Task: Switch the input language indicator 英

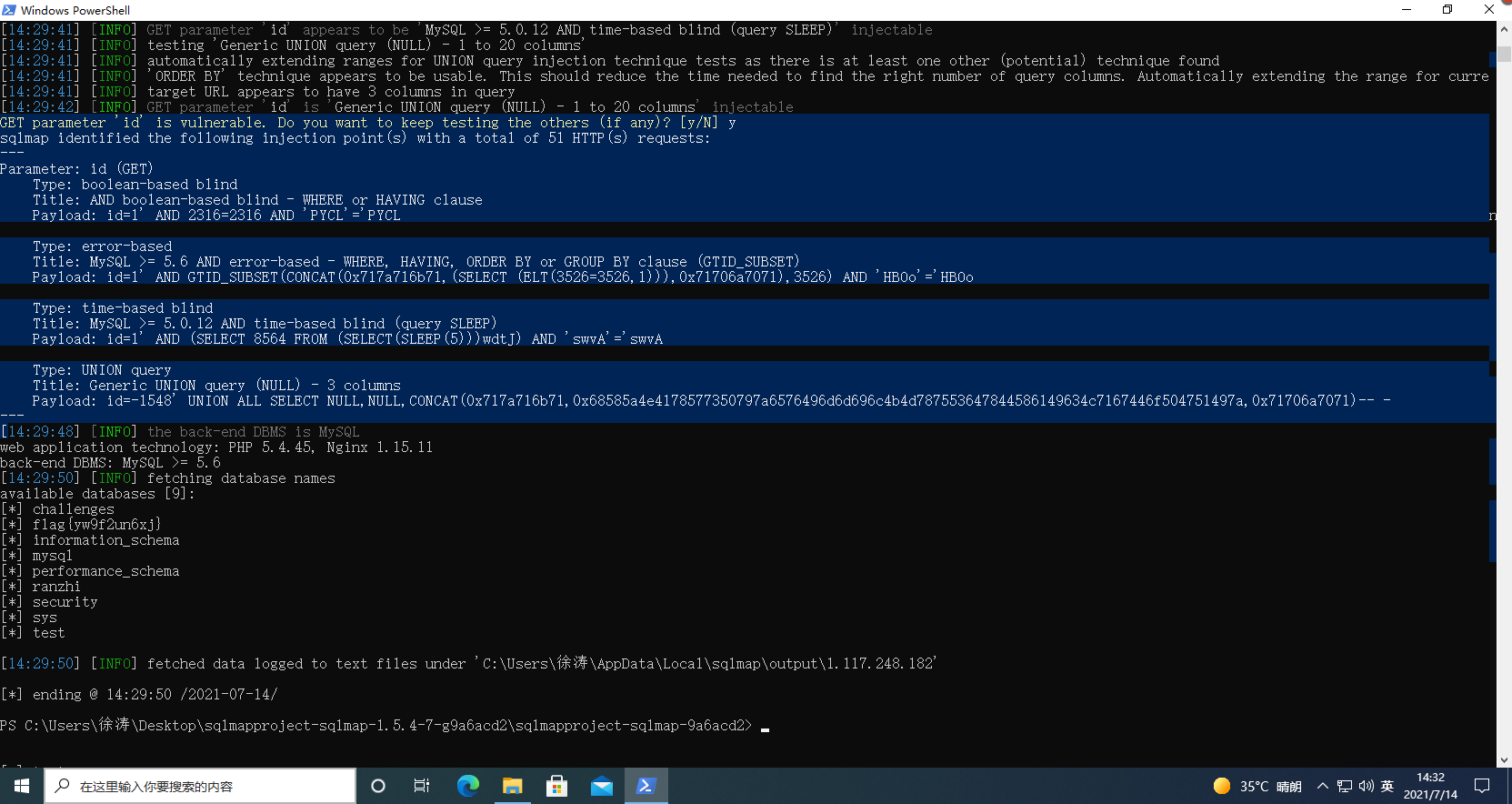Action: [1387, 786]
